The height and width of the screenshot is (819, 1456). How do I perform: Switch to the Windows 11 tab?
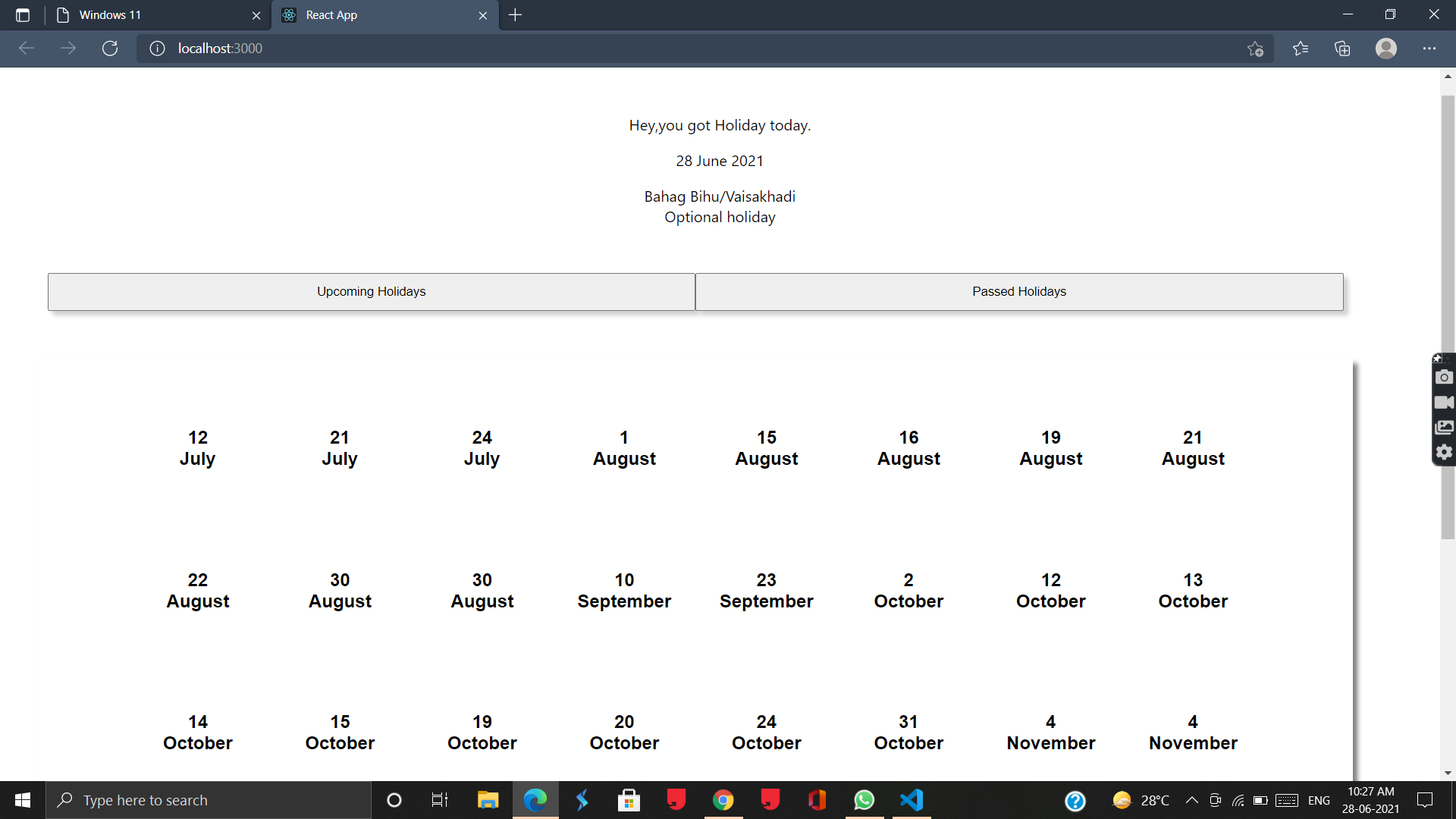coord(157,15)
